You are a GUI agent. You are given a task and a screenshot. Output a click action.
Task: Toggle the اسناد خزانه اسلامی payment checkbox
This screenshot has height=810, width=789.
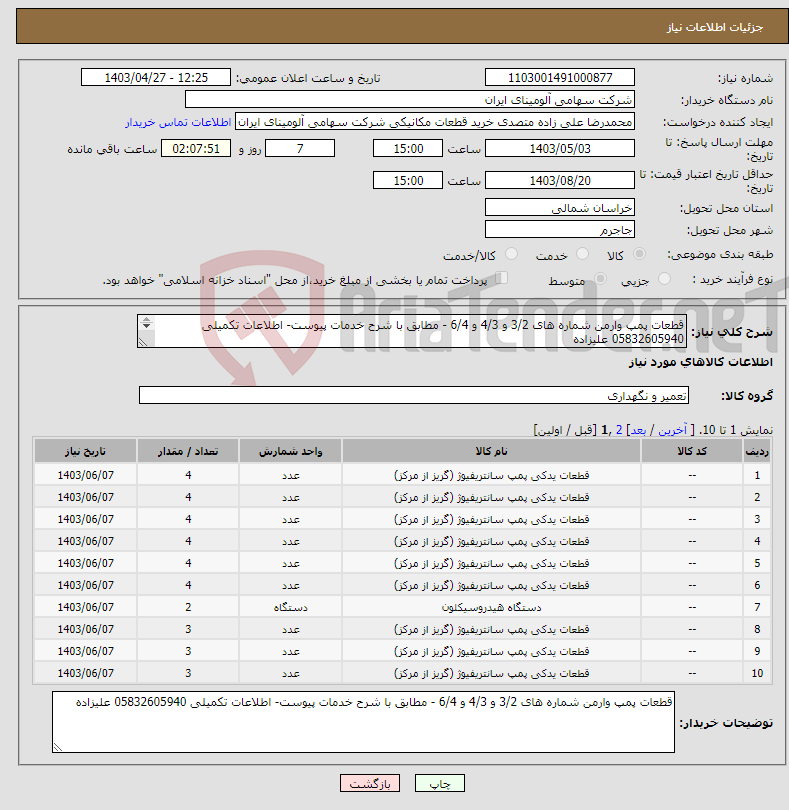pyautogui.click(x=501, y=278)
